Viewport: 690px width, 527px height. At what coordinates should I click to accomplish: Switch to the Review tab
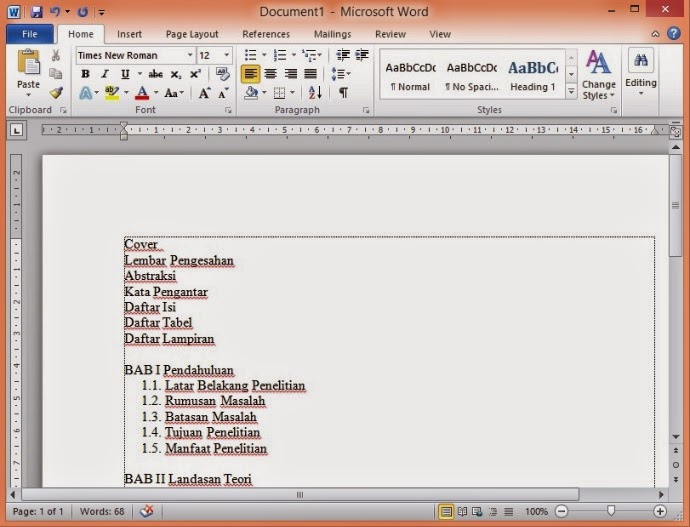[390, 34]
